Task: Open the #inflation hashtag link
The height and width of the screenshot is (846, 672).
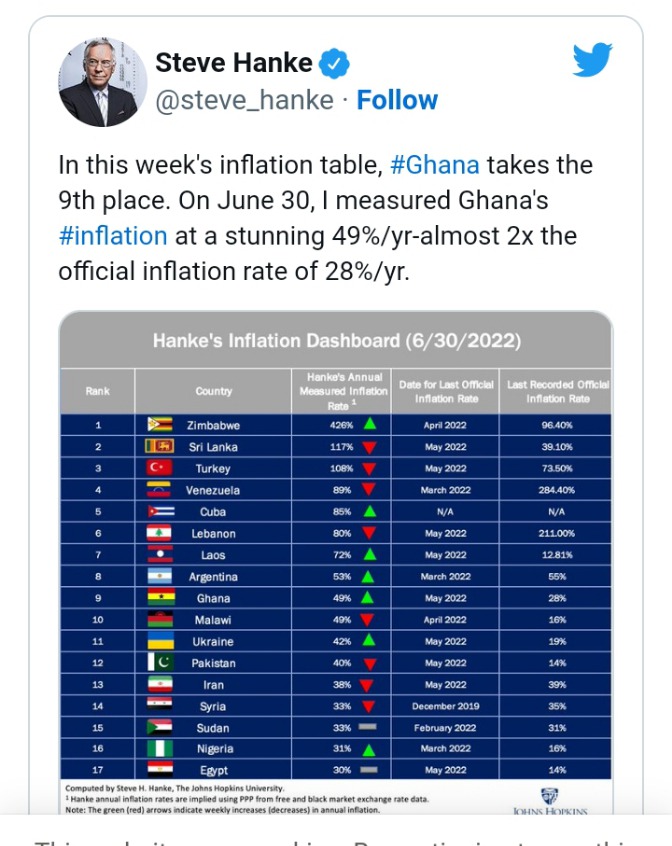Action: click(113, 236)
